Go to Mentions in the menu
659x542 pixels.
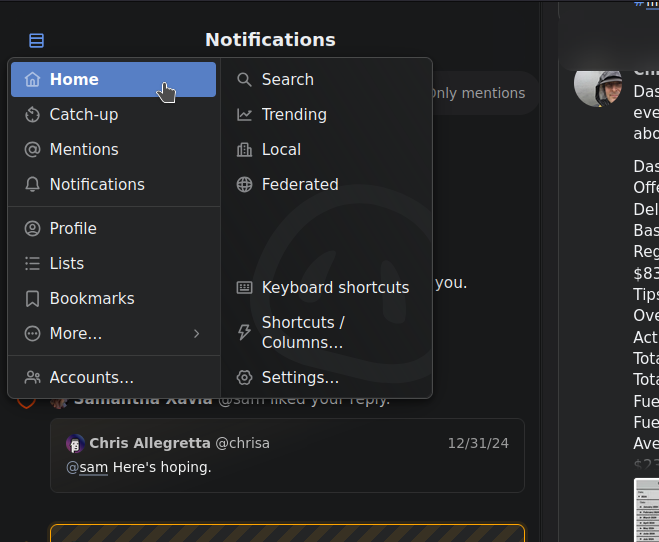point(113,150)
